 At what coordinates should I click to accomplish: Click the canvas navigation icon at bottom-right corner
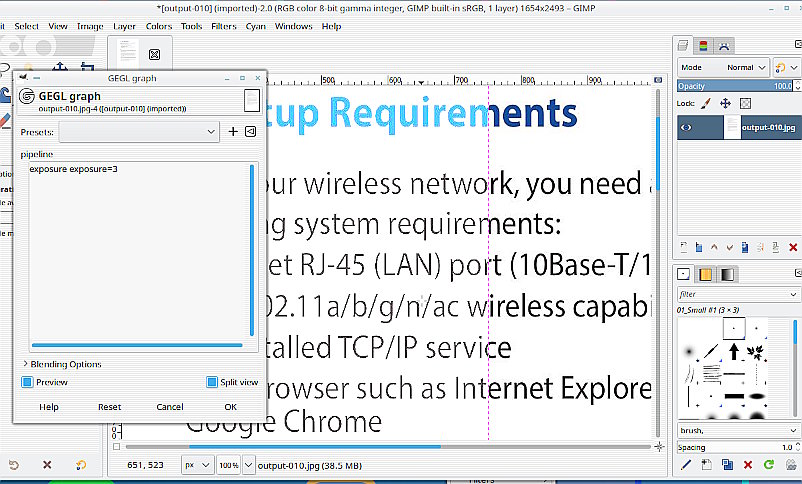(x=659, y=447)
